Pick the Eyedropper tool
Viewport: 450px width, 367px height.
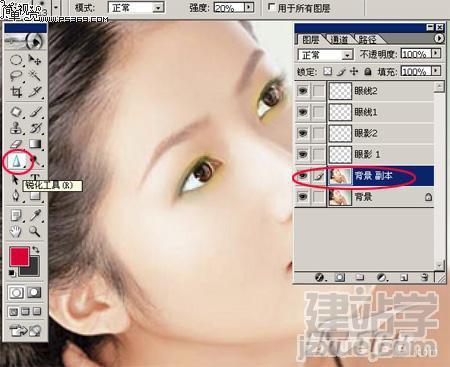click(x=35, y=215)
